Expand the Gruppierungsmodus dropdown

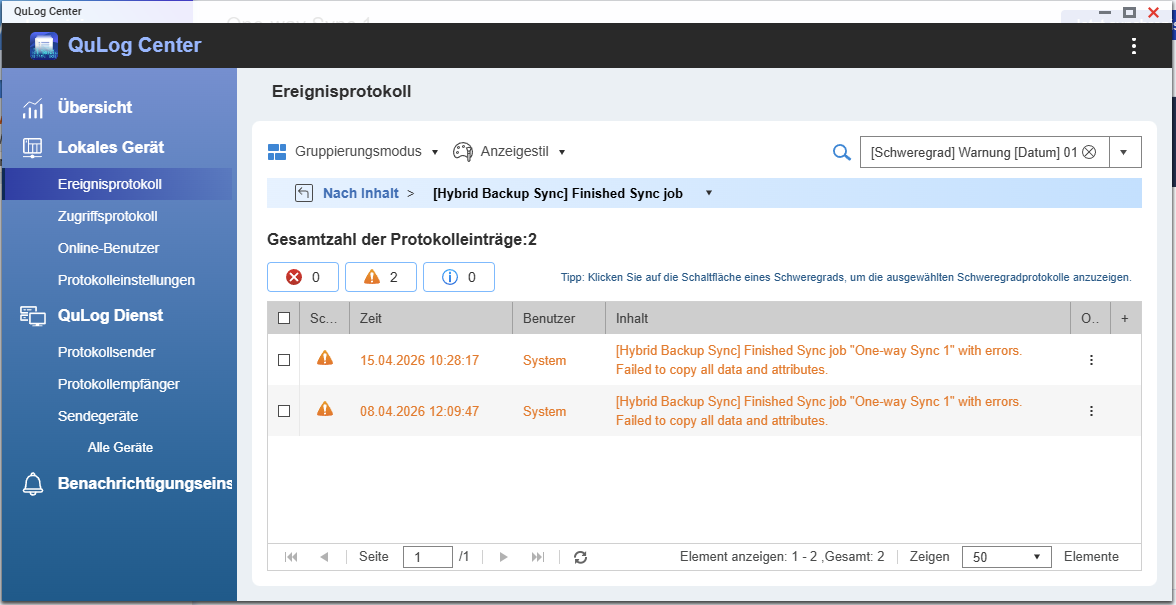434,152
